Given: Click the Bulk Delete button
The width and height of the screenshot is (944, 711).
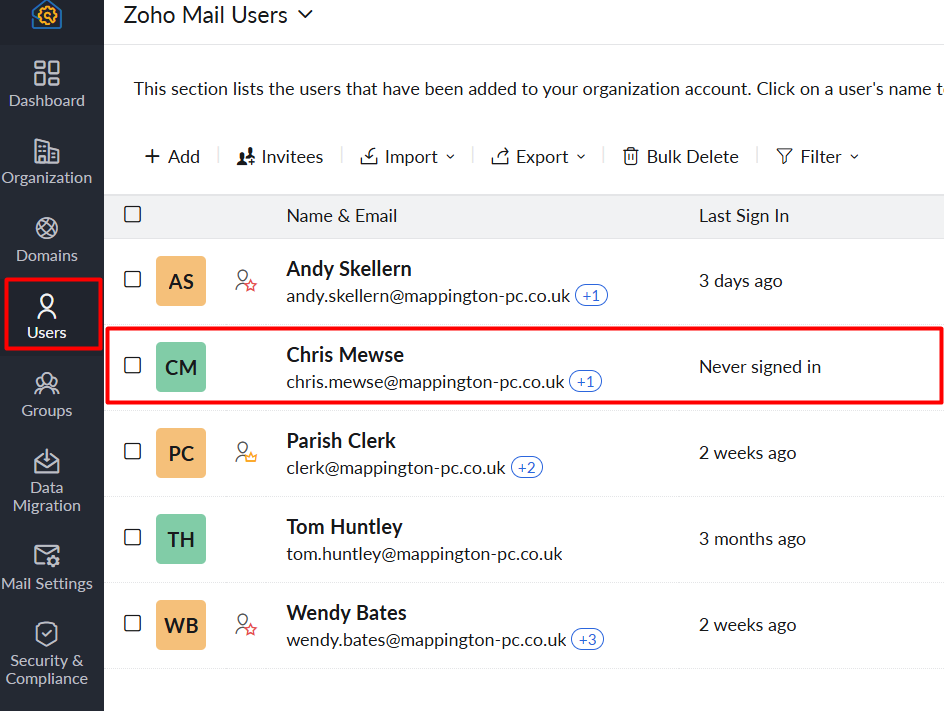Looking at the screenshot, I should click(x=681, y=157).
